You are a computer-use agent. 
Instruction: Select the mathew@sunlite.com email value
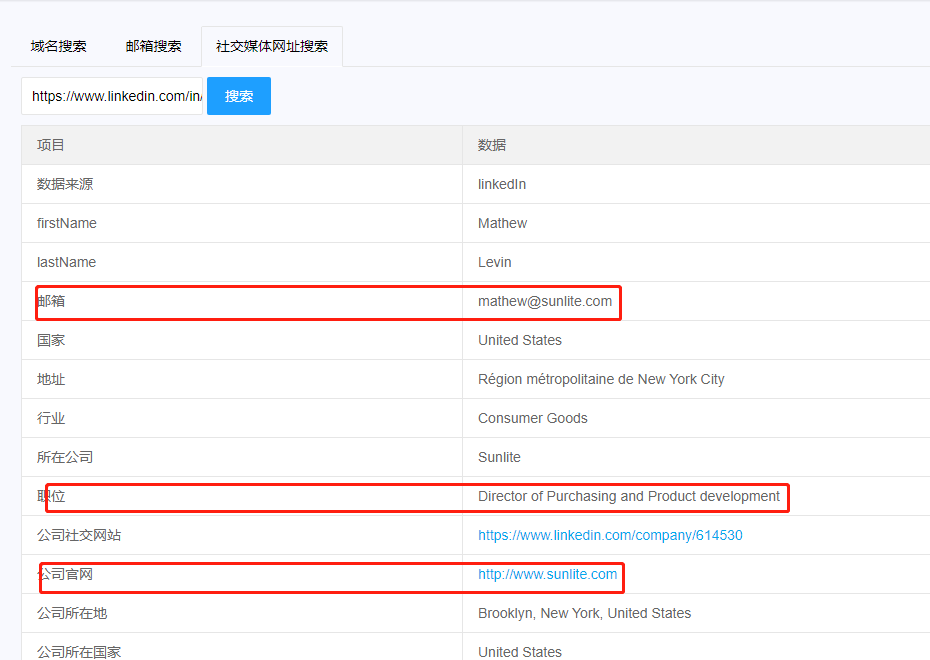point(545,301)
